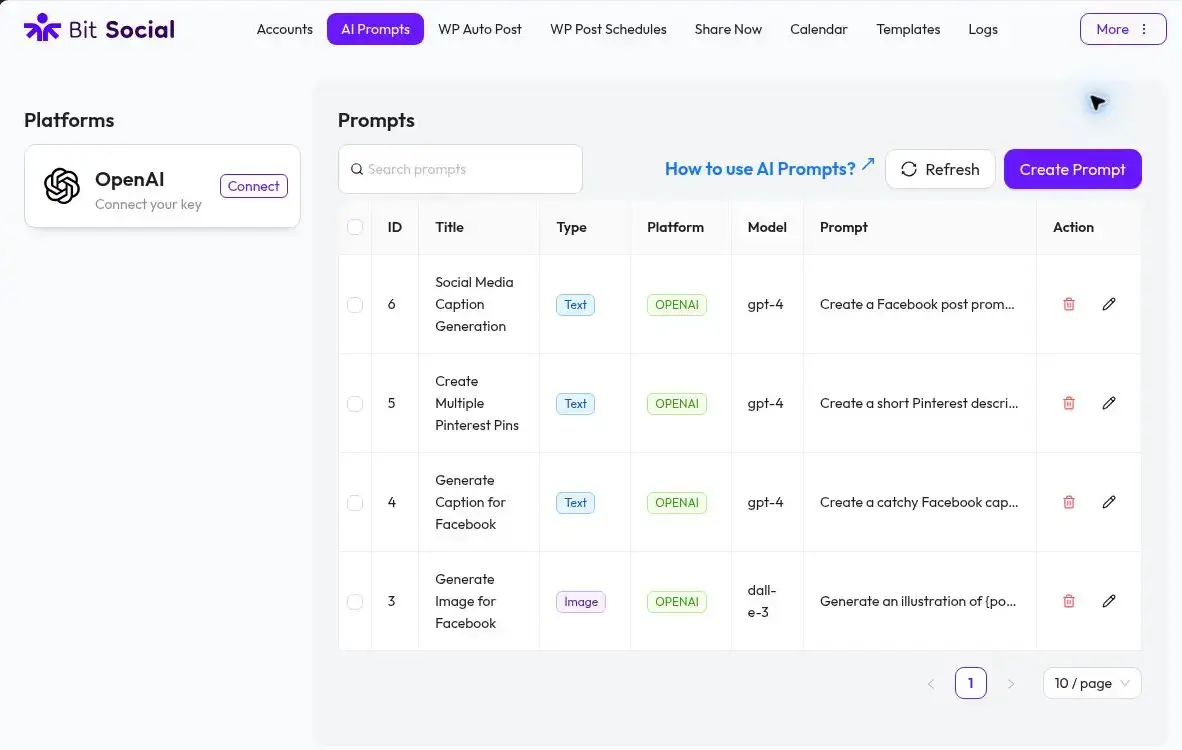
Task: Open the Share Now tab
Action: coord(727,29)
